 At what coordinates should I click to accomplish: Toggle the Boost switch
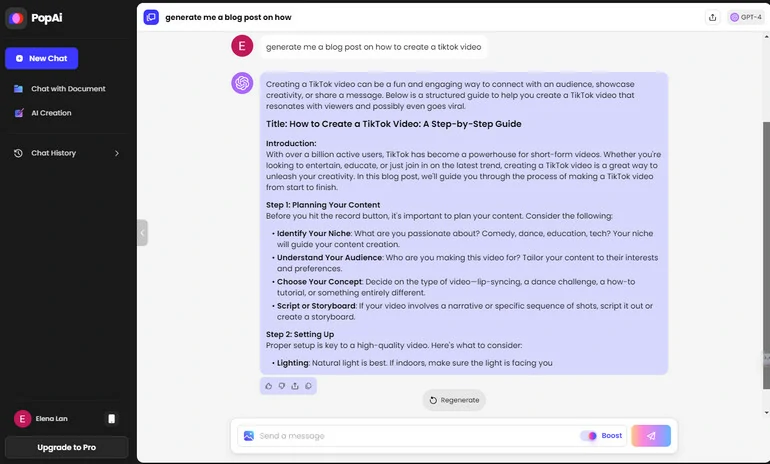pos(588,436)
